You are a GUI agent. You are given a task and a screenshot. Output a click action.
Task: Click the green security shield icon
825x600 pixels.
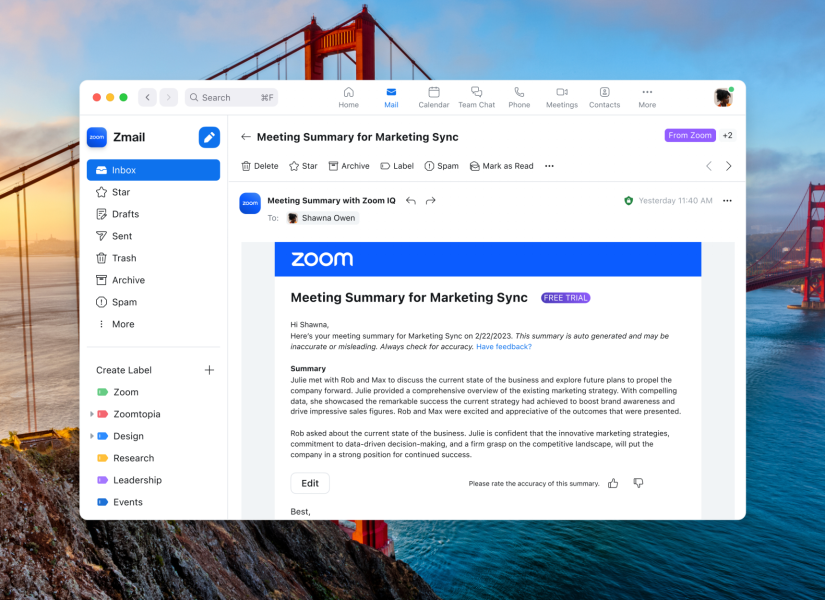(628, 201)
